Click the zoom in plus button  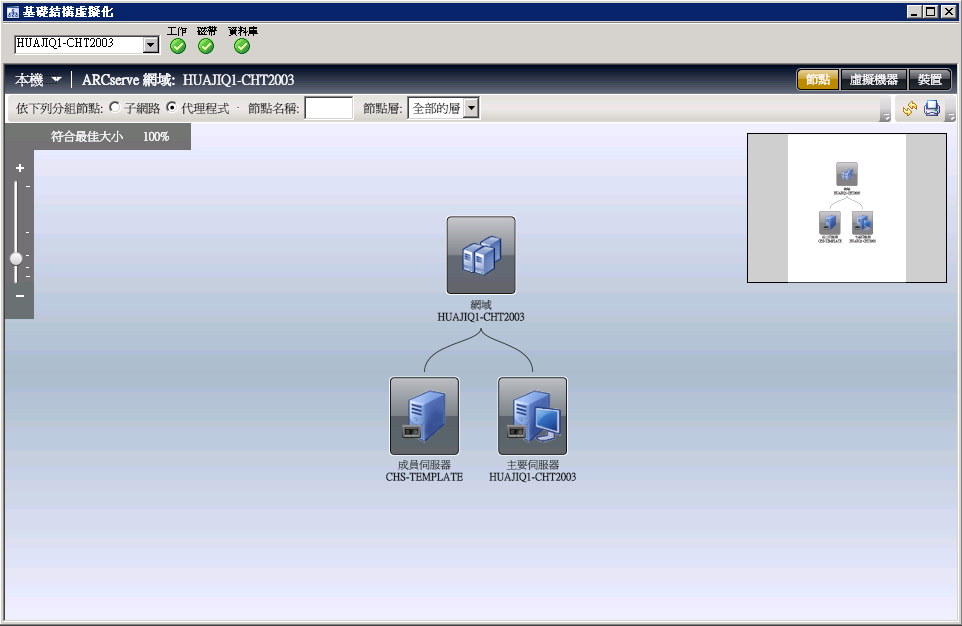[x=19, y=168]
